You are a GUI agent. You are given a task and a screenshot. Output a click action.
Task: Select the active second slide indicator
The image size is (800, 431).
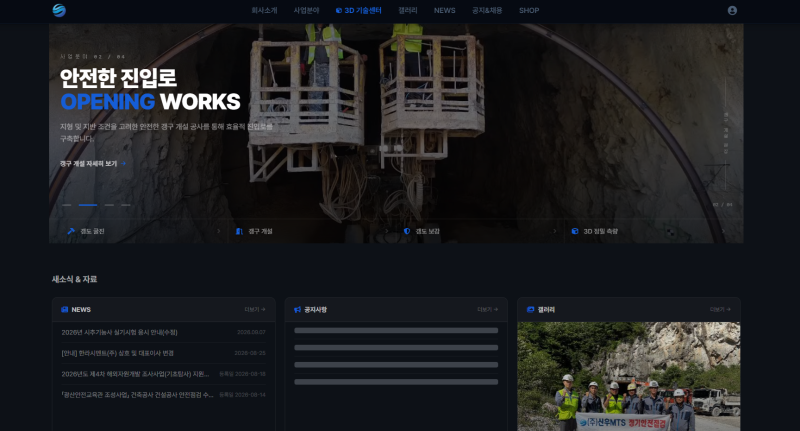(x=88, y=205)
